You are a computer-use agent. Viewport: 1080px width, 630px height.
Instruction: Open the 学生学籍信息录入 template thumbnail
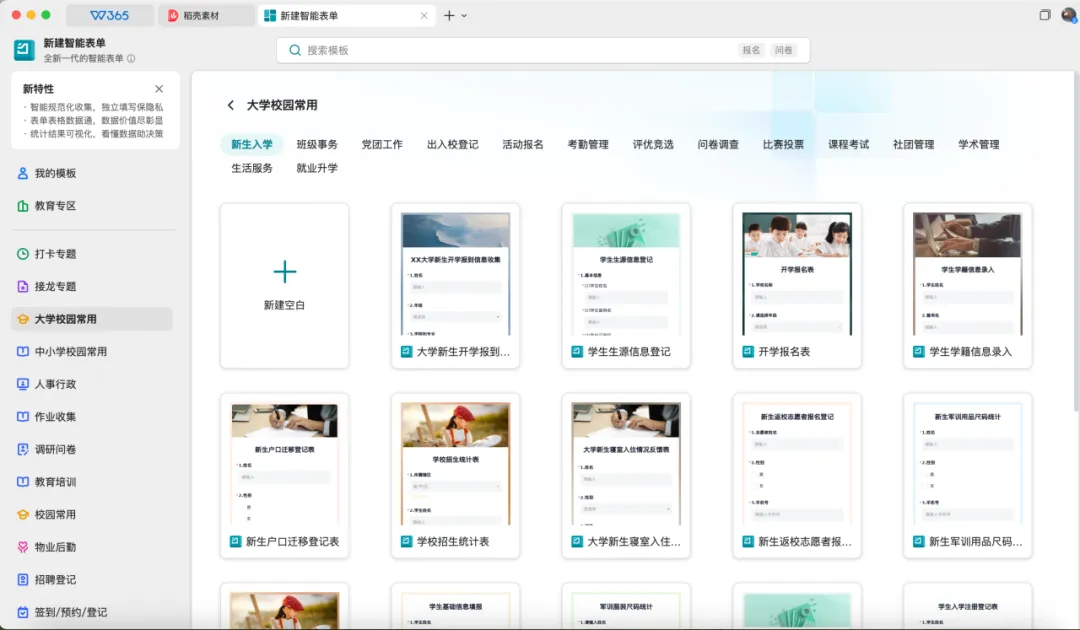[x=968, y=274]
